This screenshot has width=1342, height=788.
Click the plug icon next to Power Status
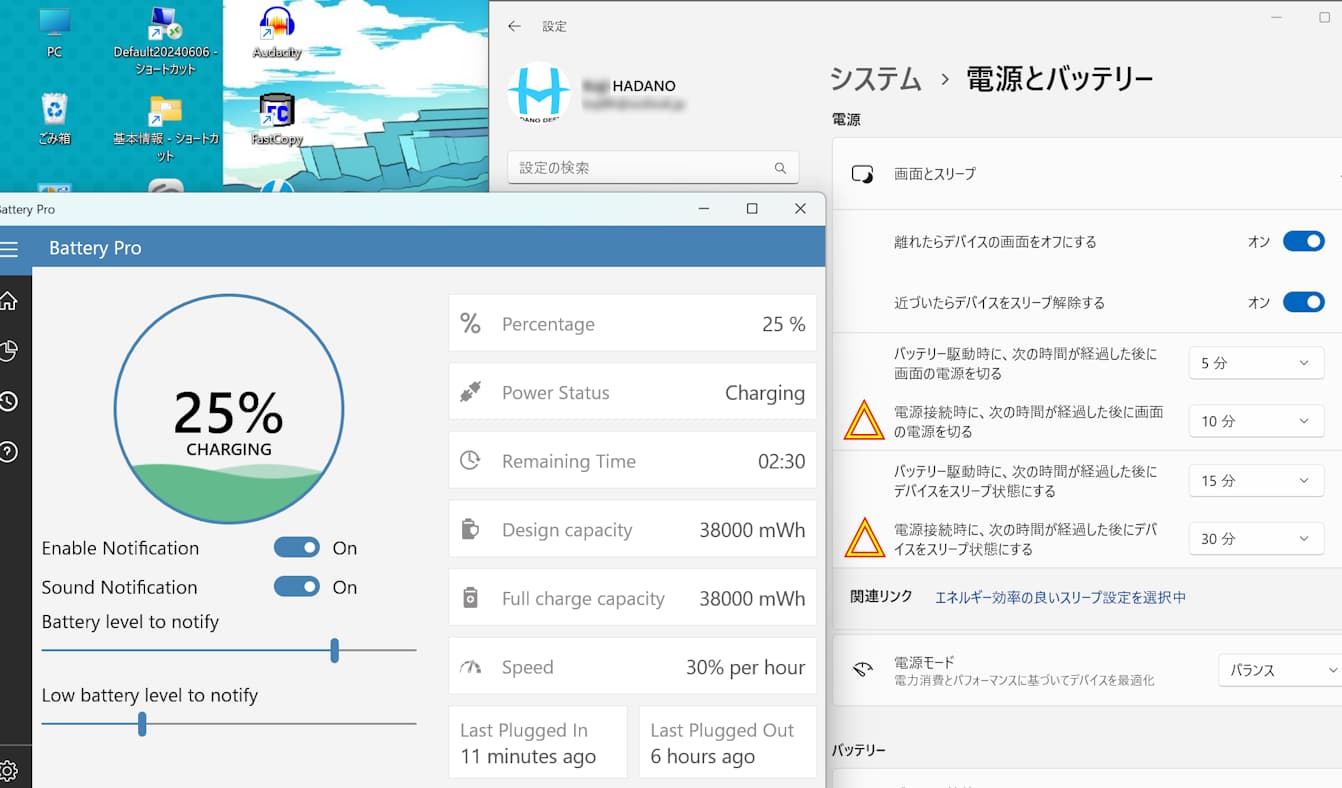click(x=470, y=392)
